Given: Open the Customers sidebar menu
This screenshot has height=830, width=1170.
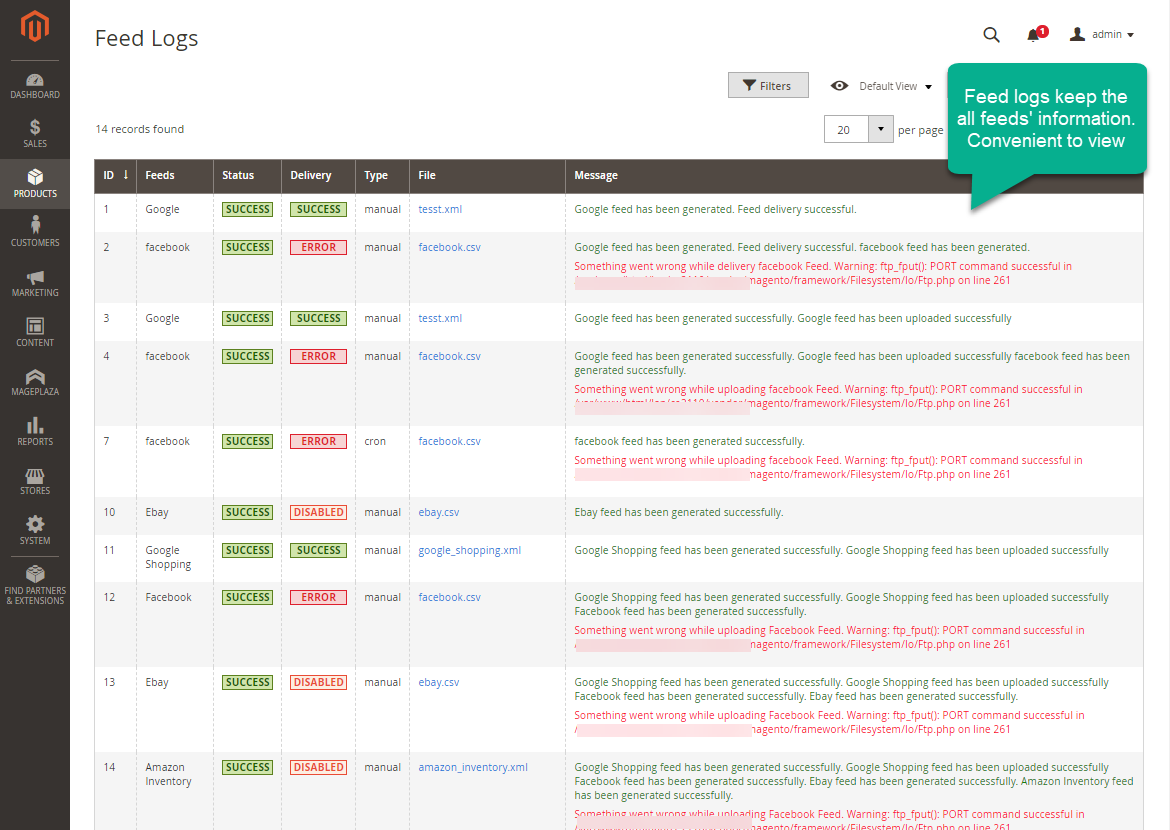Looking at the screenshot, I should coord(34,233).
